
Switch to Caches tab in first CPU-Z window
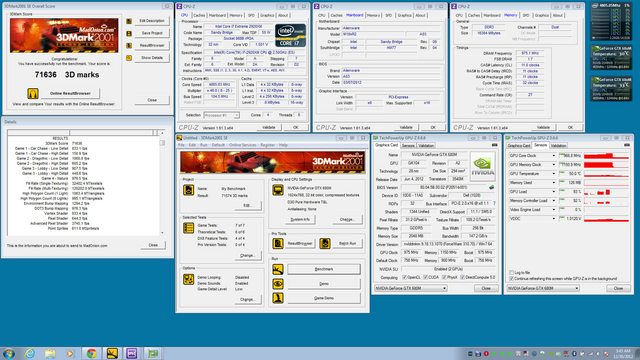click(x=199, y=16)
